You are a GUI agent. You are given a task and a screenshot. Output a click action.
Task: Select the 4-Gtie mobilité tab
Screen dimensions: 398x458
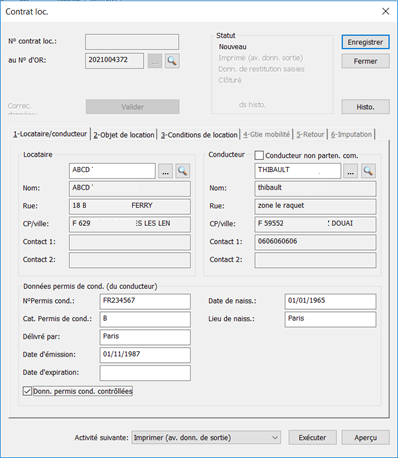click(x=266, y=135)
